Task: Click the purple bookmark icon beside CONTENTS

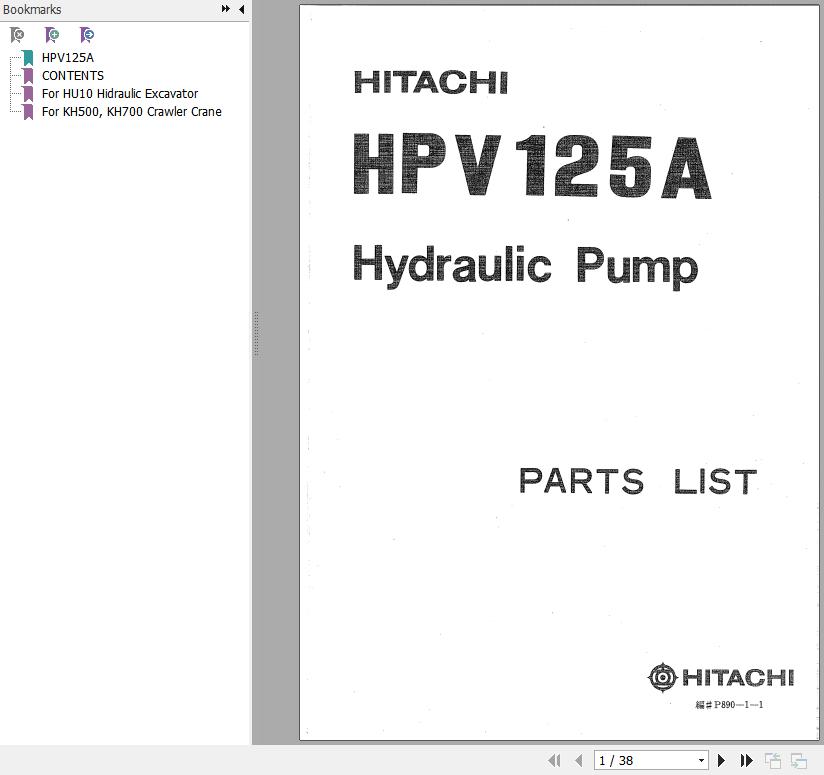Action: [x=28, y=76]
